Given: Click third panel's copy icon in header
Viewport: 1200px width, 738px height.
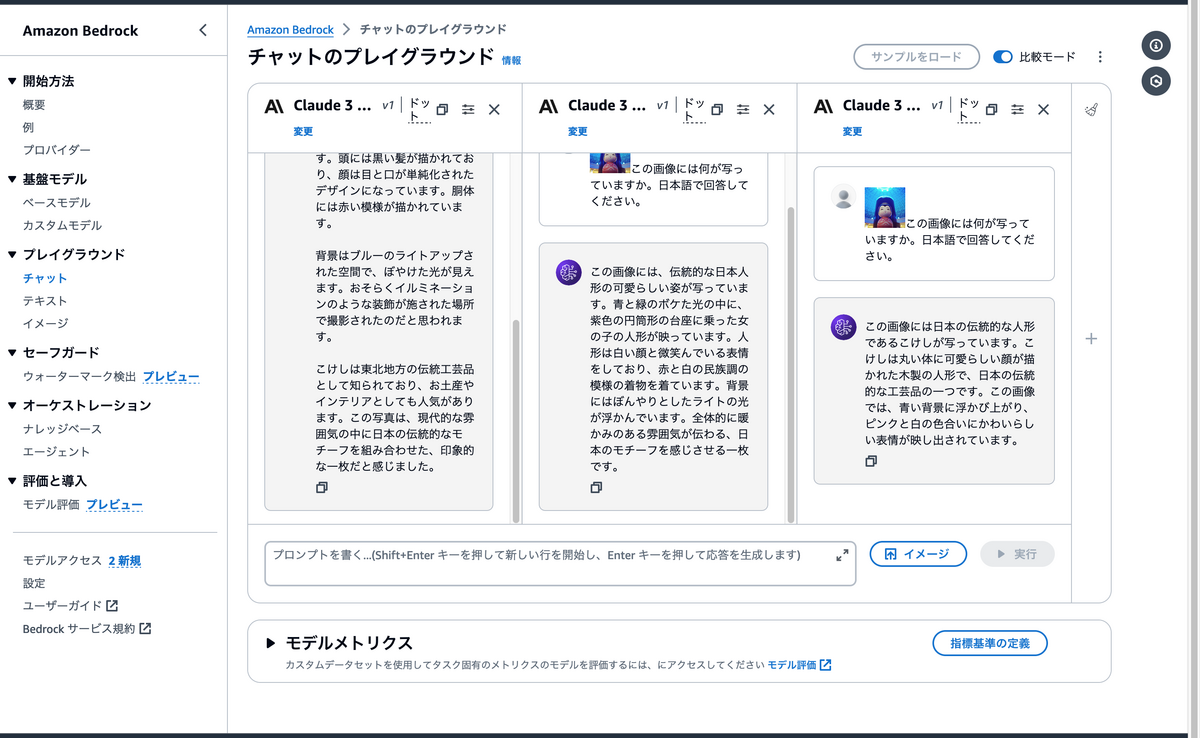Looking at the screenshot, I should 992,110.
